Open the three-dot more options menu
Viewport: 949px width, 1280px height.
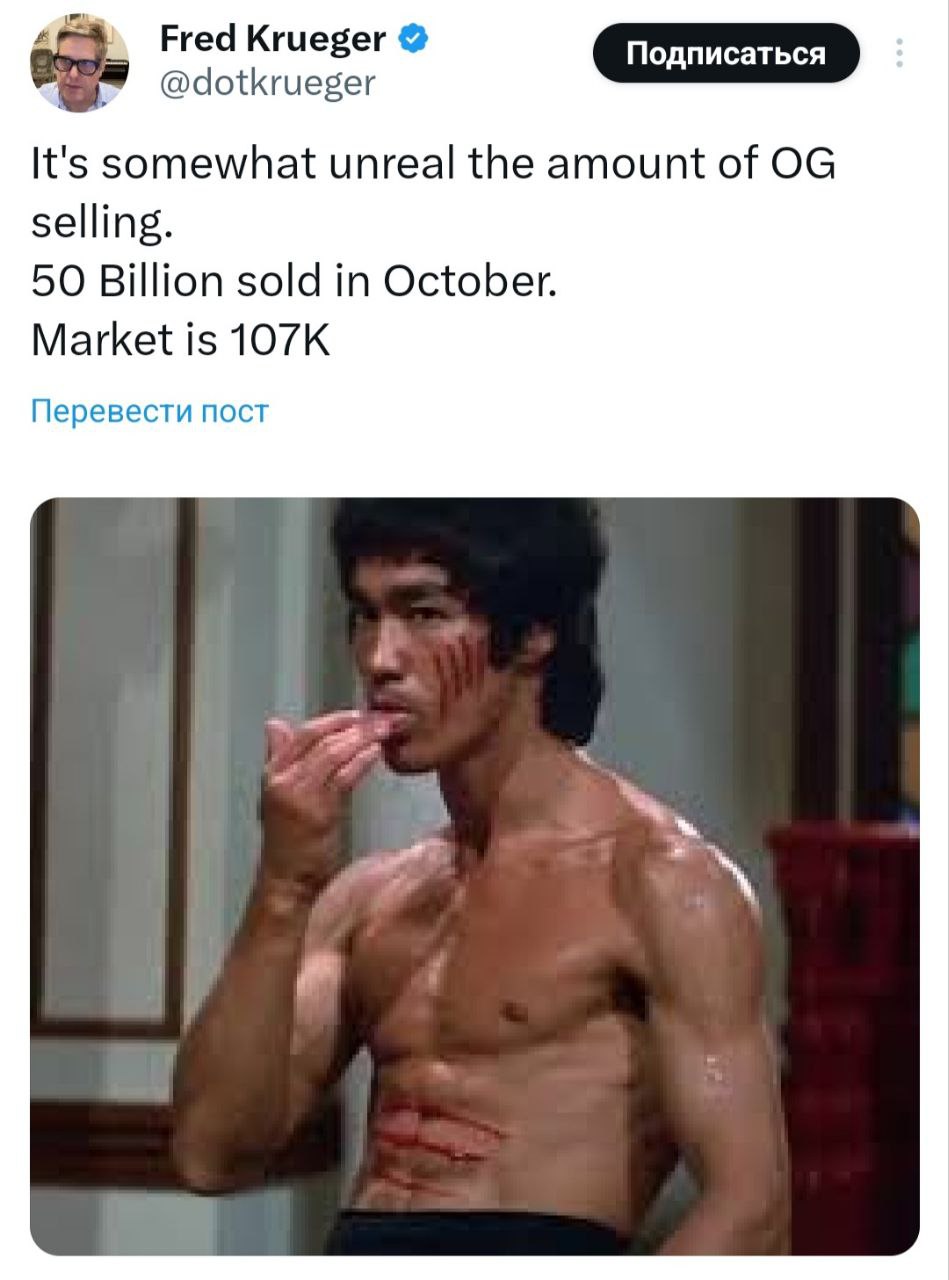tap(900, 53)
